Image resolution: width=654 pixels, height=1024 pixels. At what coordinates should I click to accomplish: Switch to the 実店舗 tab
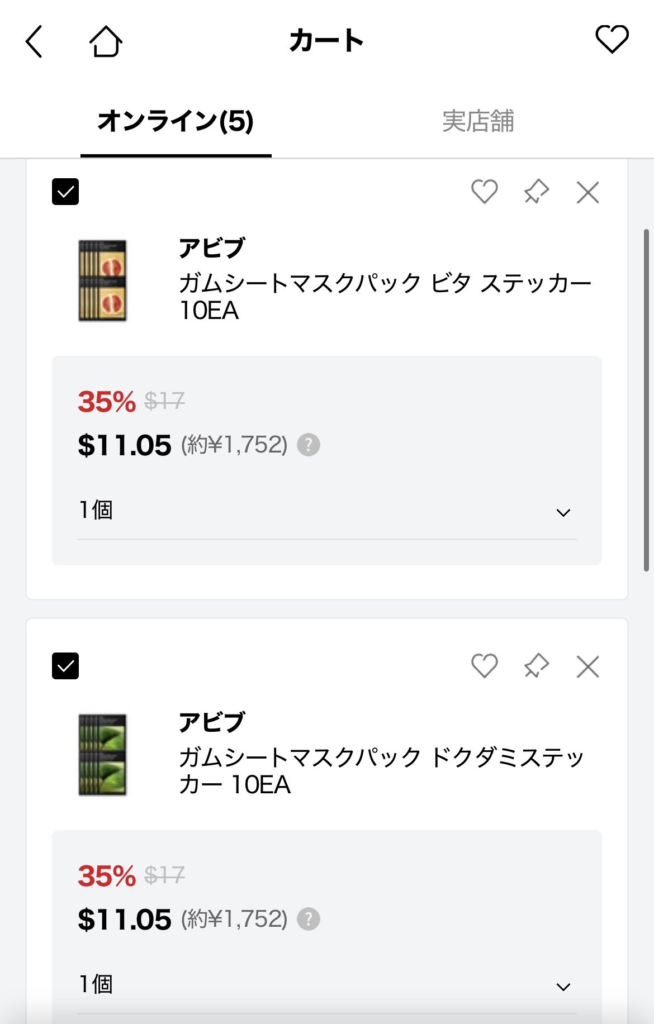tap(478, 122)
